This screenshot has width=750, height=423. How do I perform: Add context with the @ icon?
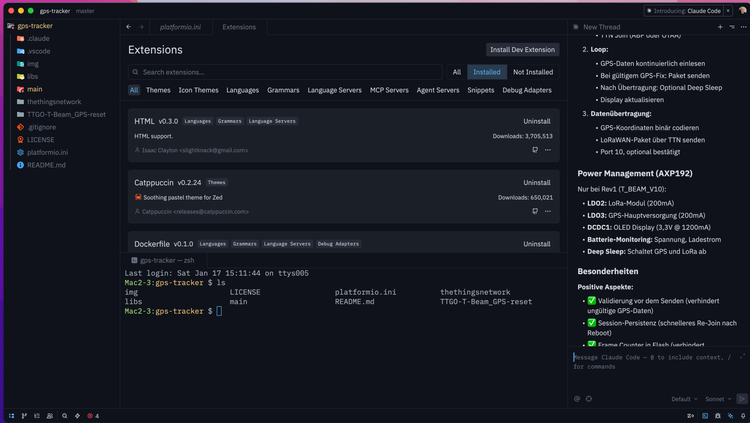[x=577, y=399]
